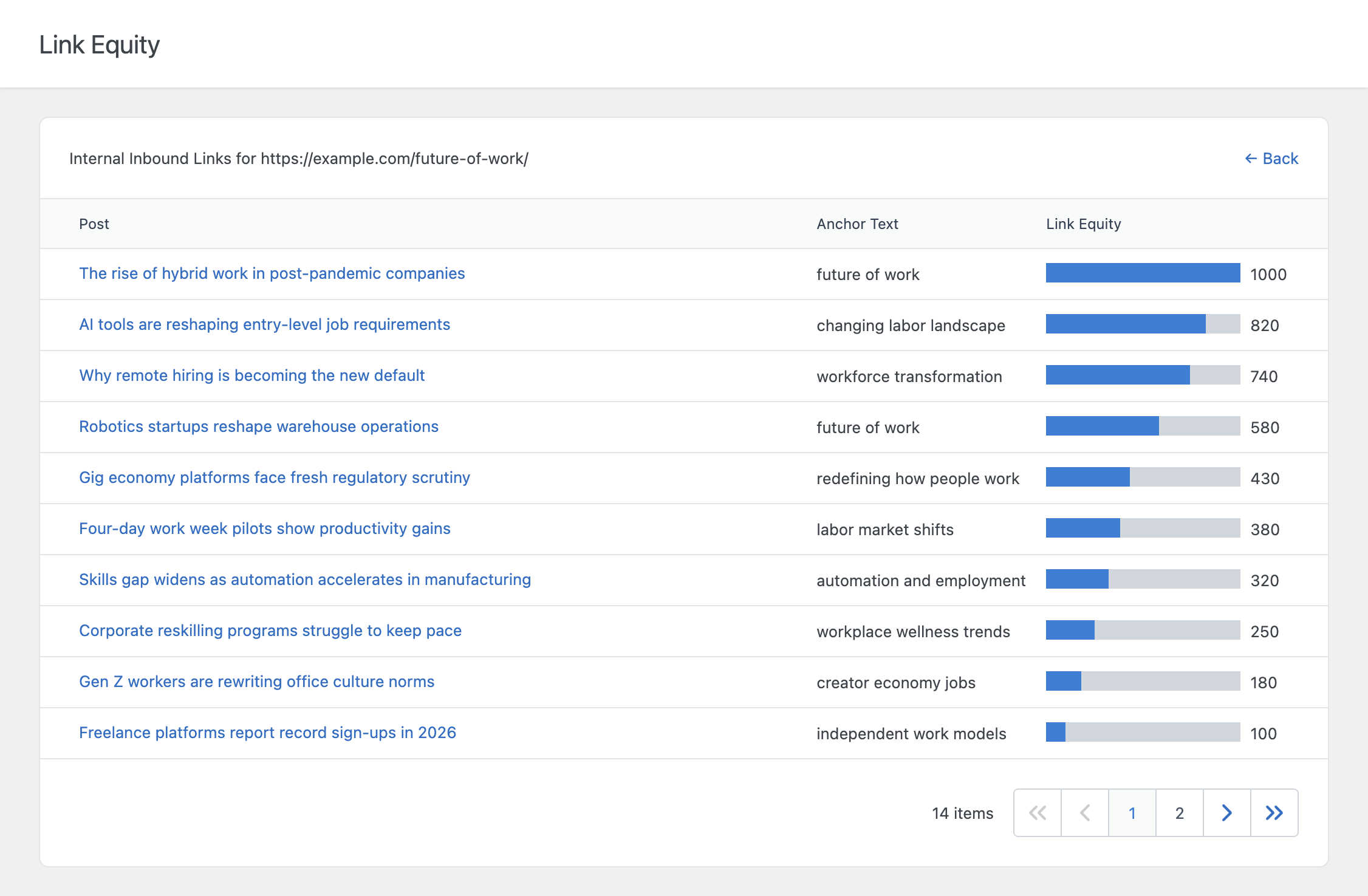Open Corporate reskilling programs struggle post

(x=270, y=631)
